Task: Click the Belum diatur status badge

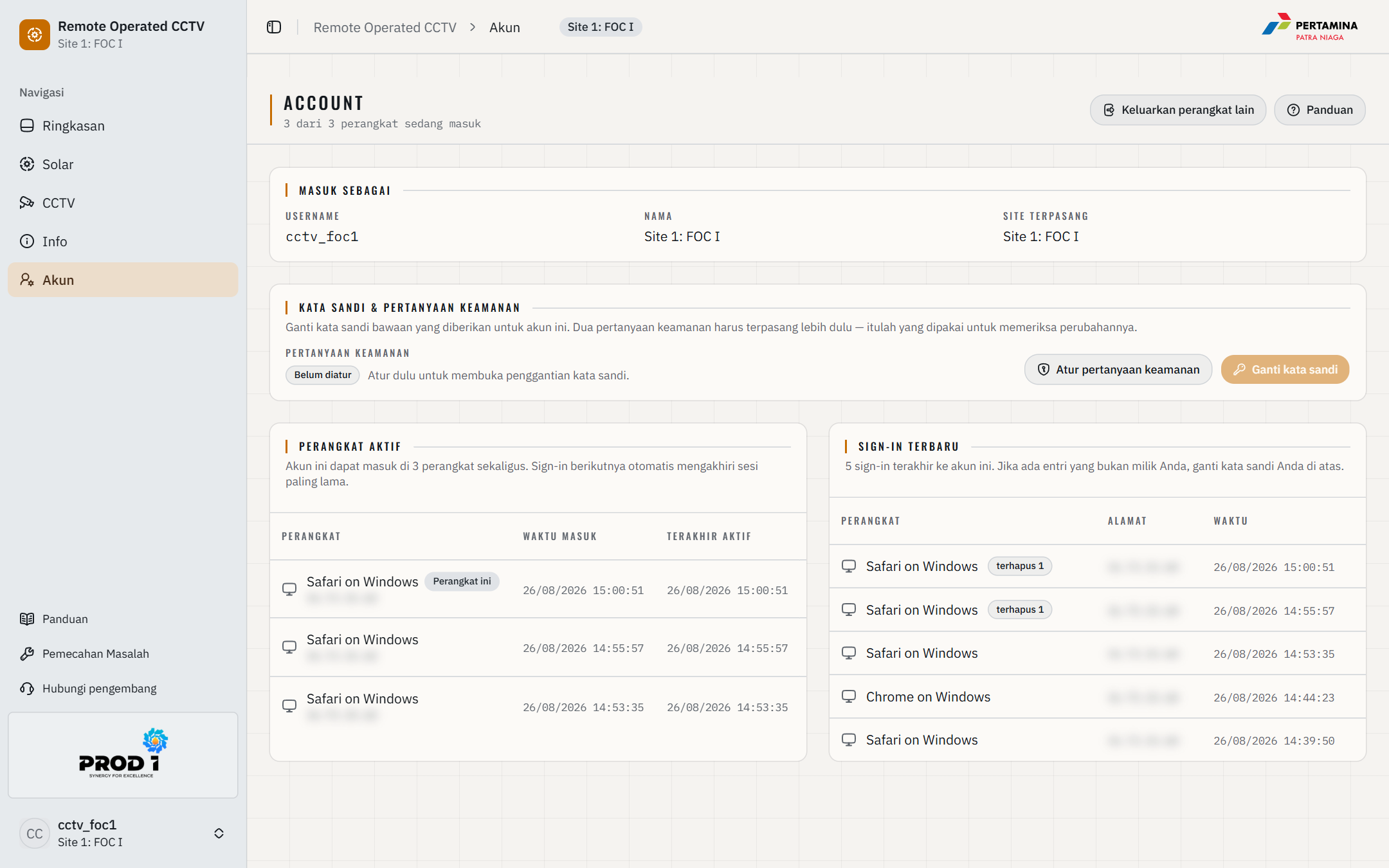Action: point(323,375)
